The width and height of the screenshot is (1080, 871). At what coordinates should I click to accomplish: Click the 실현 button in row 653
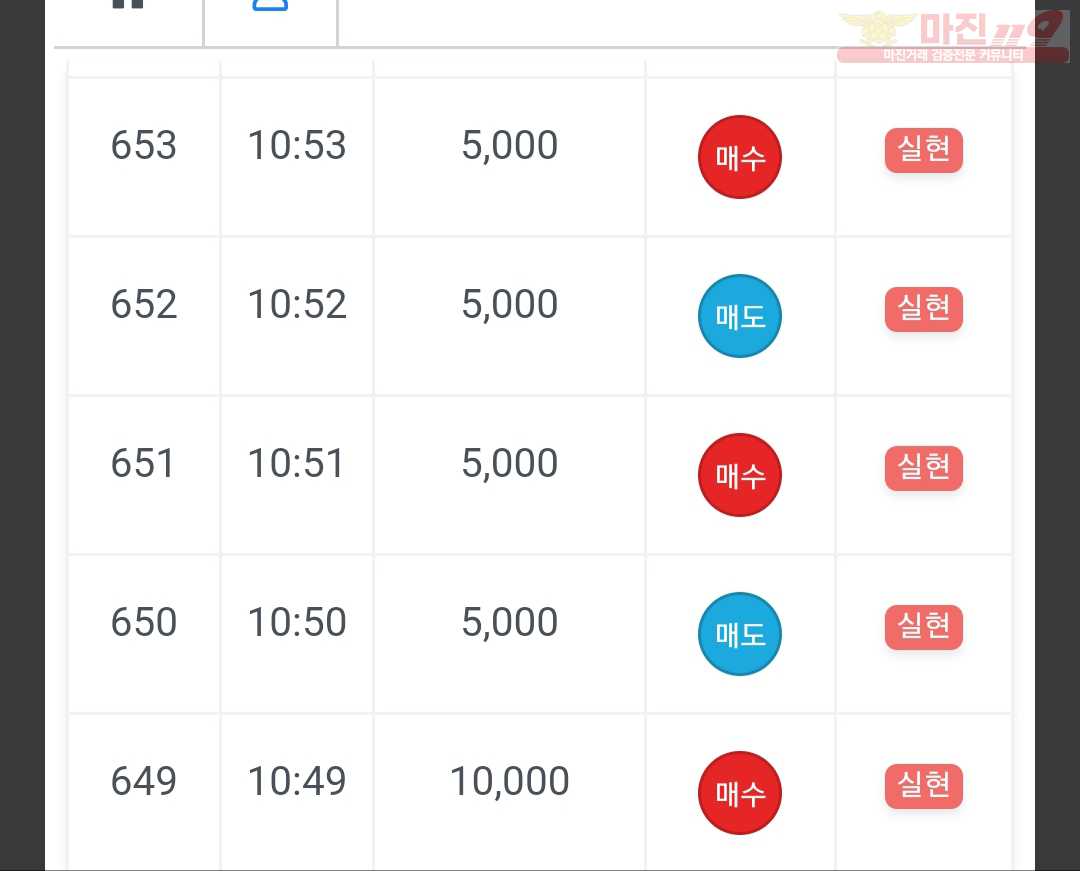(924, 150)
